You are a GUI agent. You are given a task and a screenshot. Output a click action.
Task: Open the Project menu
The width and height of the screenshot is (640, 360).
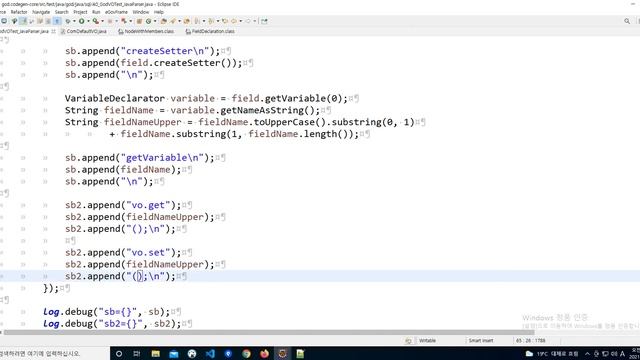tap(80, 12)
